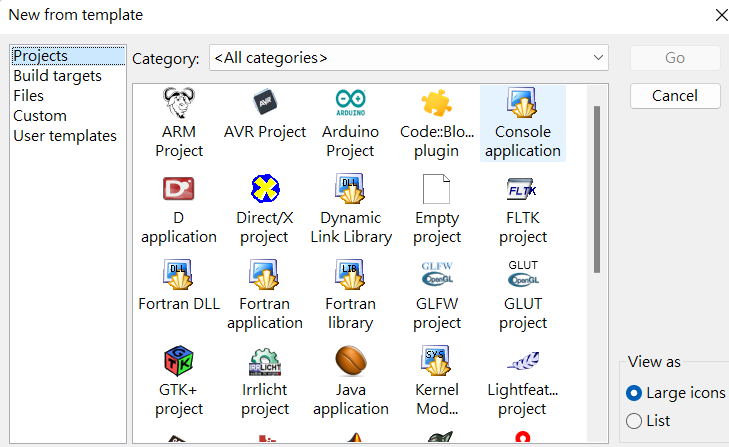The height and width of the screenshot is (447, 729).
Task: Select the GLUT project template
Action: tap(523, 295)
